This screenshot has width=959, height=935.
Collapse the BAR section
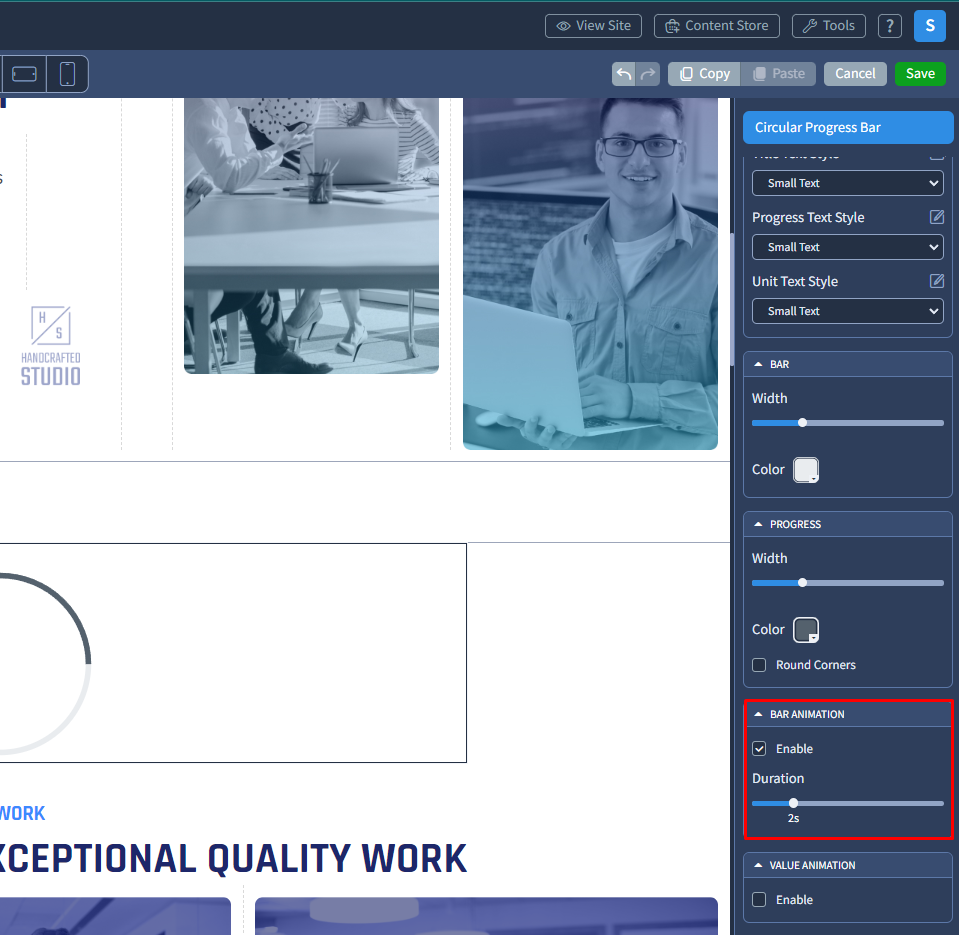click(847, 364)
